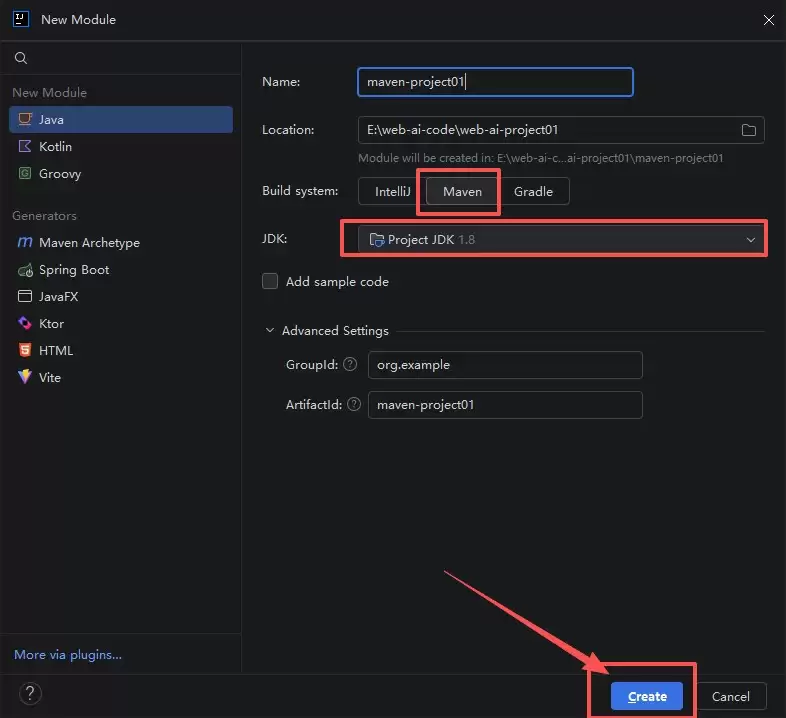Click the HTML5 shield icon
This screenshot has width=786, height=718.
[x=25, y=350]
